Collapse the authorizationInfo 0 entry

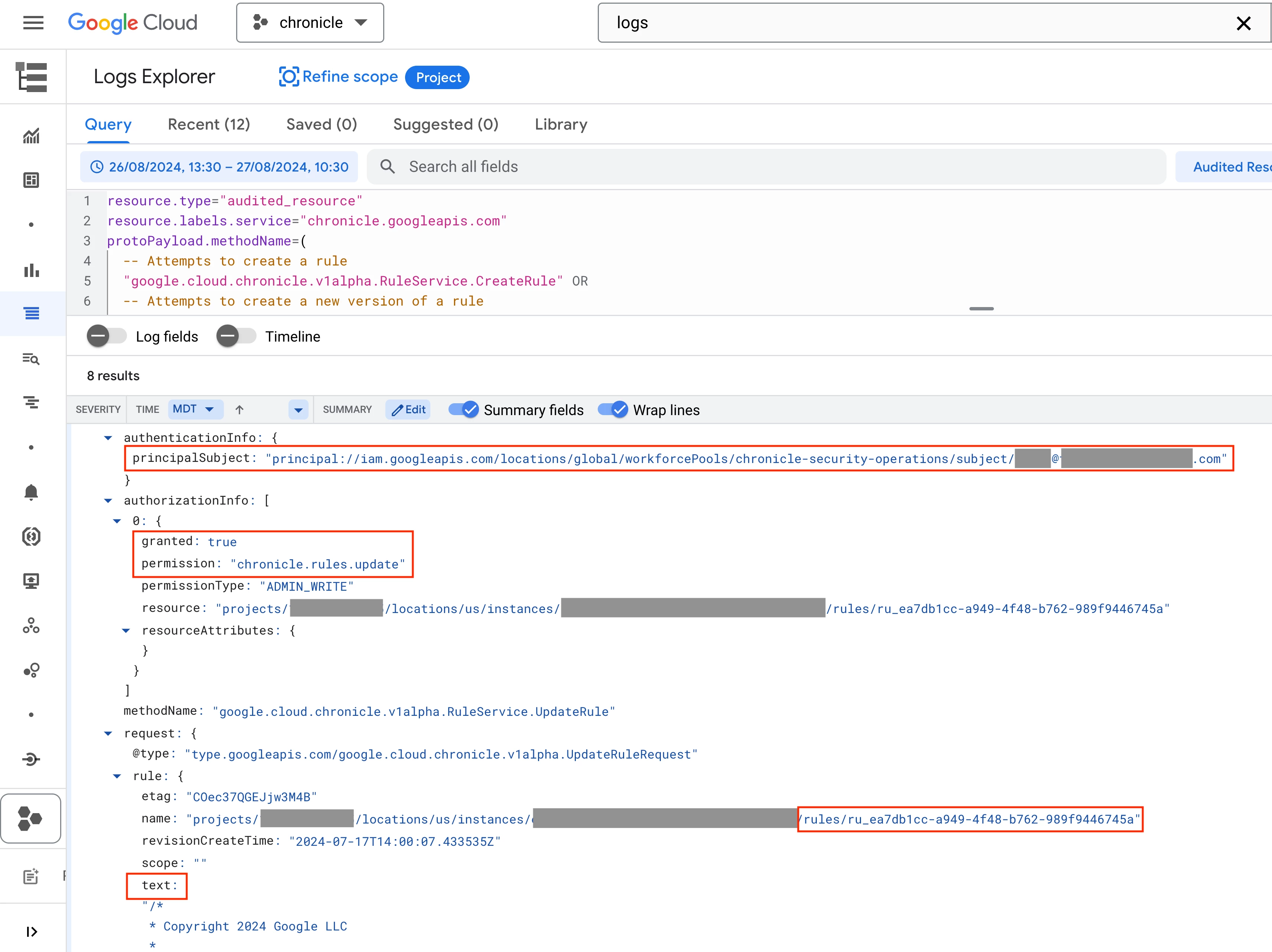click(117, 521)
